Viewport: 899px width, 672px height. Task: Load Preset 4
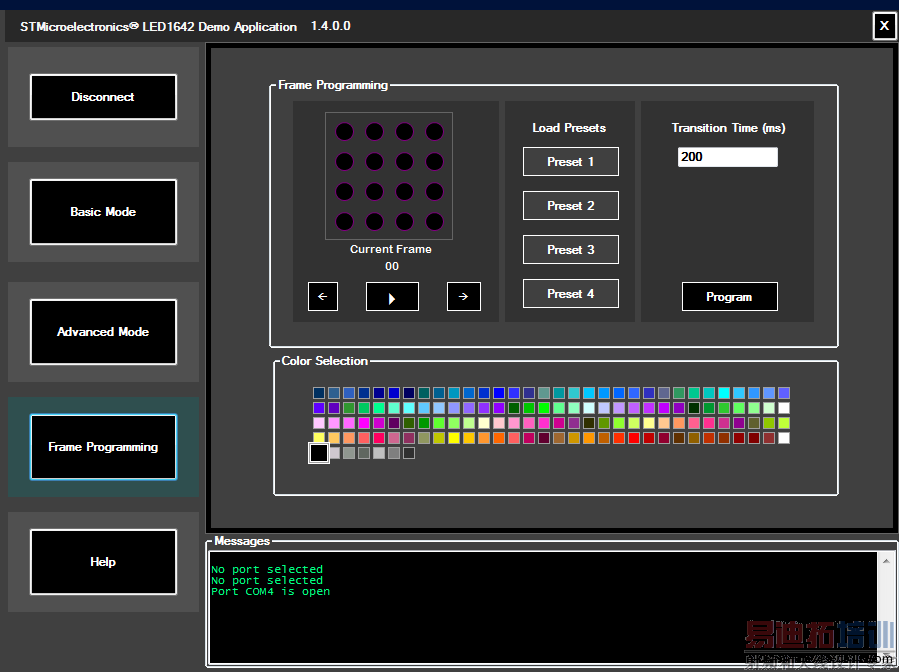click(570, 294)
